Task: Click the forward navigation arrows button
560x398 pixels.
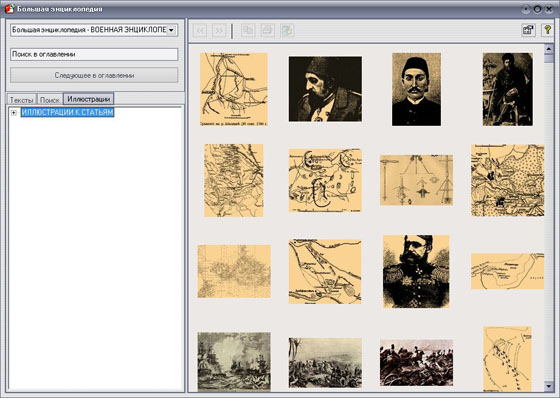Action: click(x=219, y=31)
